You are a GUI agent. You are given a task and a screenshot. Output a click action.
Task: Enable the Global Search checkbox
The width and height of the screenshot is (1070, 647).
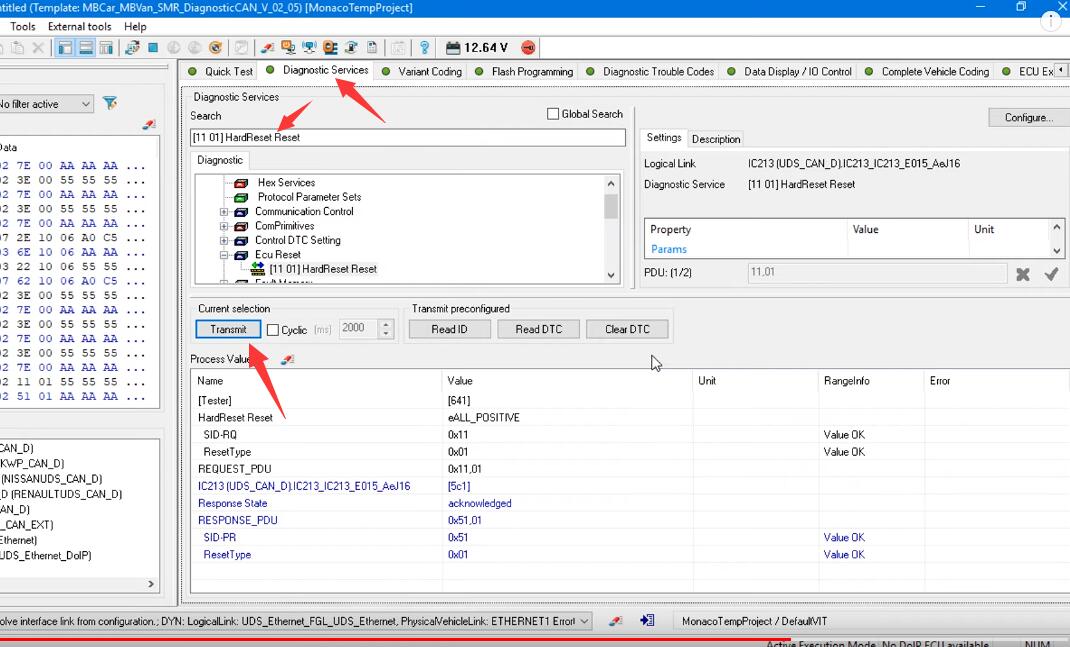[553, 114]
